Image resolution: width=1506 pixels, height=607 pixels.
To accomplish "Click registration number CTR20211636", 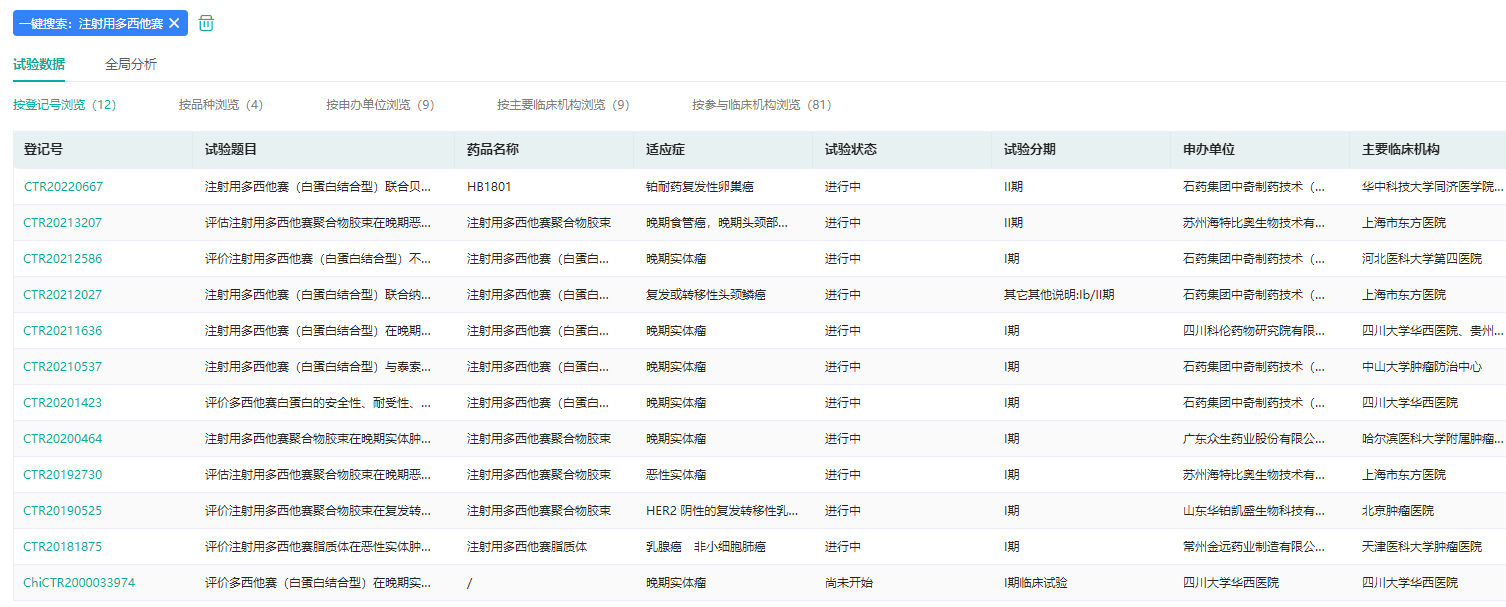I will 63,331.
